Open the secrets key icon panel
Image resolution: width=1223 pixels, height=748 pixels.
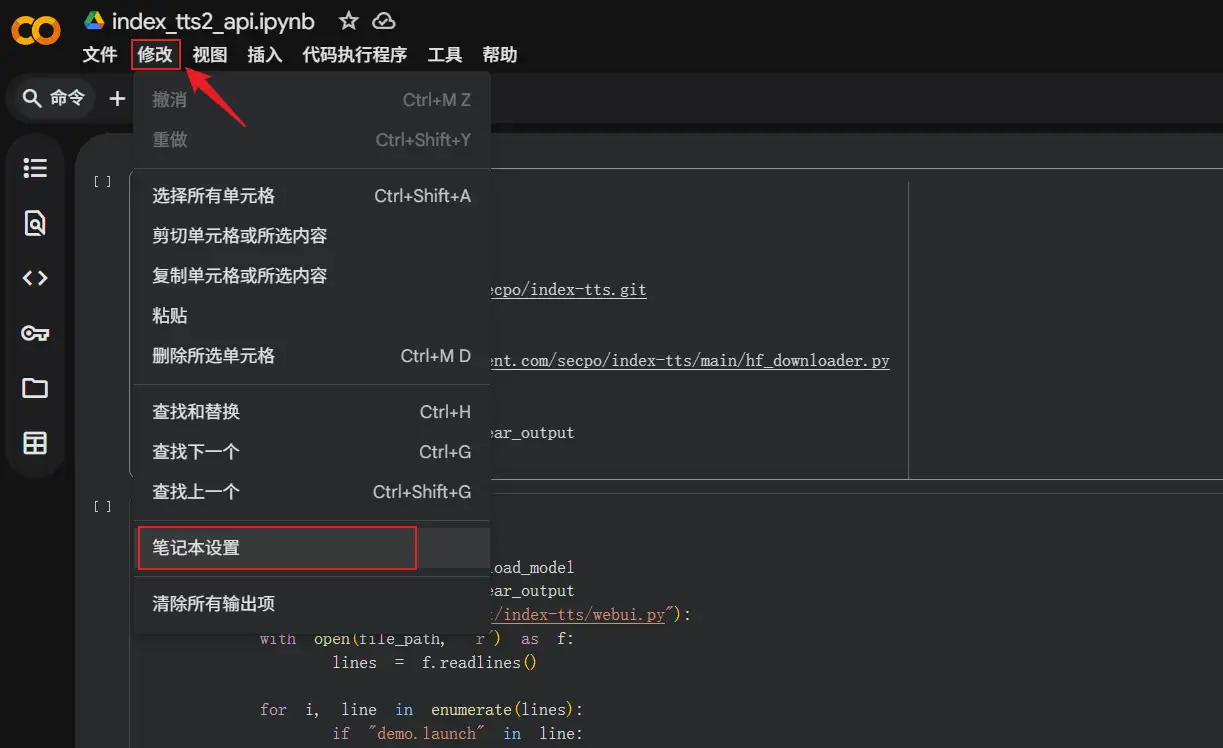pyautogui.click(x=35, y=333)
